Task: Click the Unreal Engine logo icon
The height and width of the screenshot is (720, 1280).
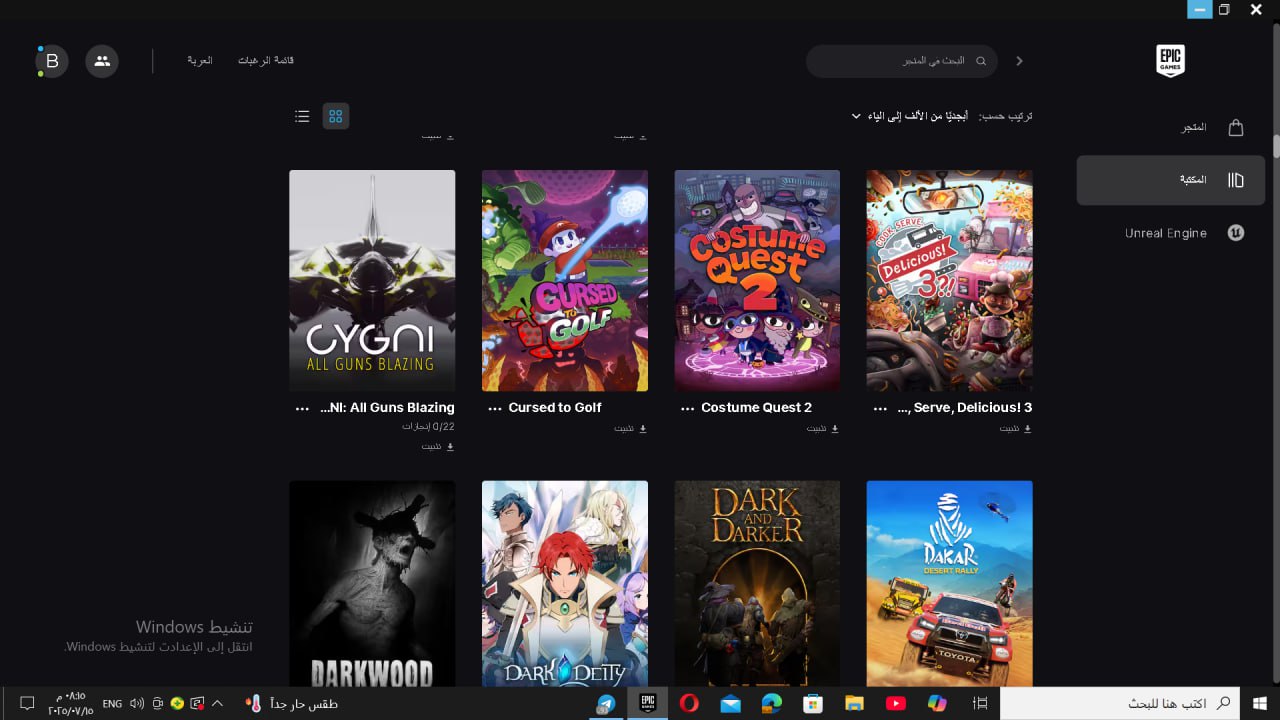Action: click(1236, 233)
